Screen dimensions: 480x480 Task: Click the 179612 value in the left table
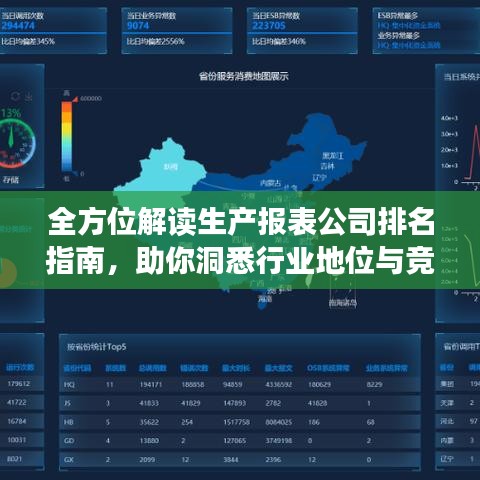(19, 384)
